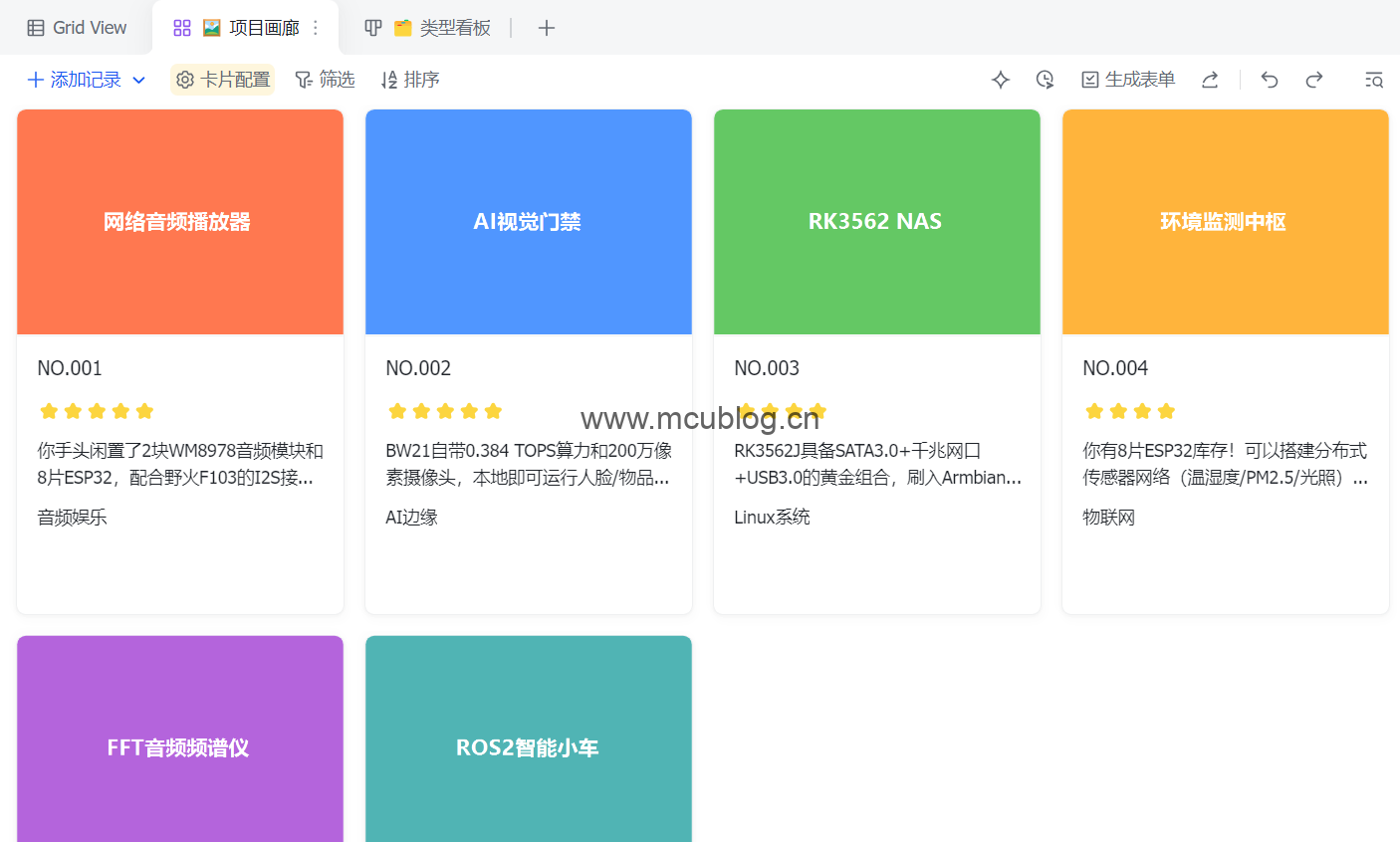
Task: Switch to the Grid View tab
Action: click(77, 28)
